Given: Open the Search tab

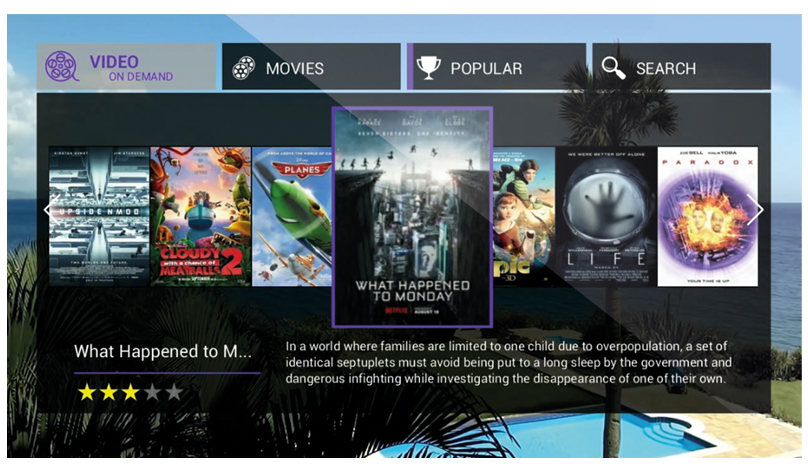Looking at the screenshot, I should tap(682, 66).
